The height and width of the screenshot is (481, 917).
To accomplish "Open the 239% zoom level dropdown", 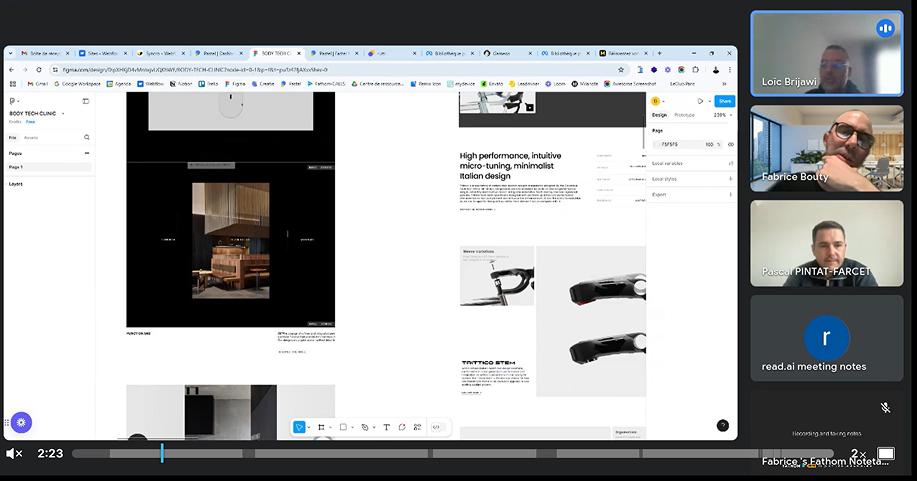I will pyautogui.click(x=721, y=115).
